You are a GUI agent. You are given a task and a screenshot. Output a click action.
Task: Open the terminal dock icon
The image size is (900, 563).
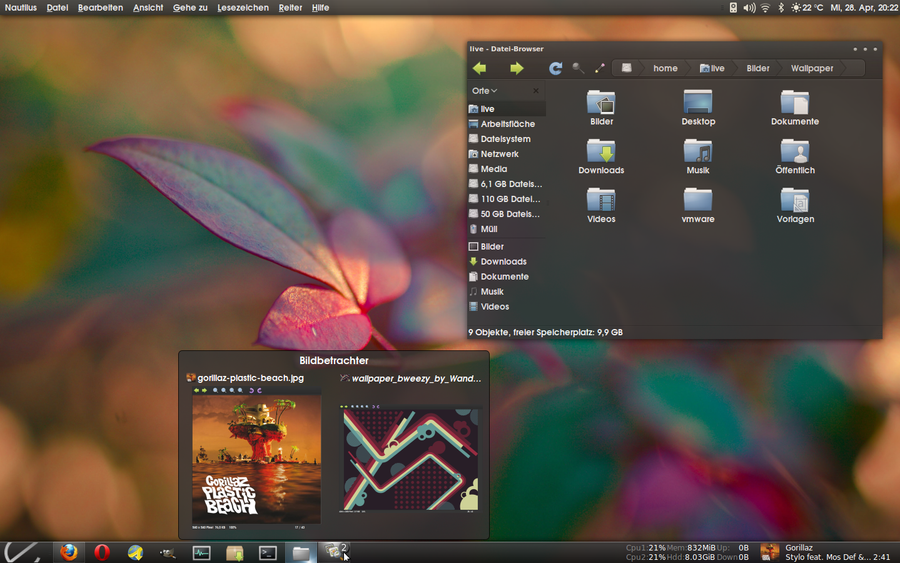(x=268, y=553)
